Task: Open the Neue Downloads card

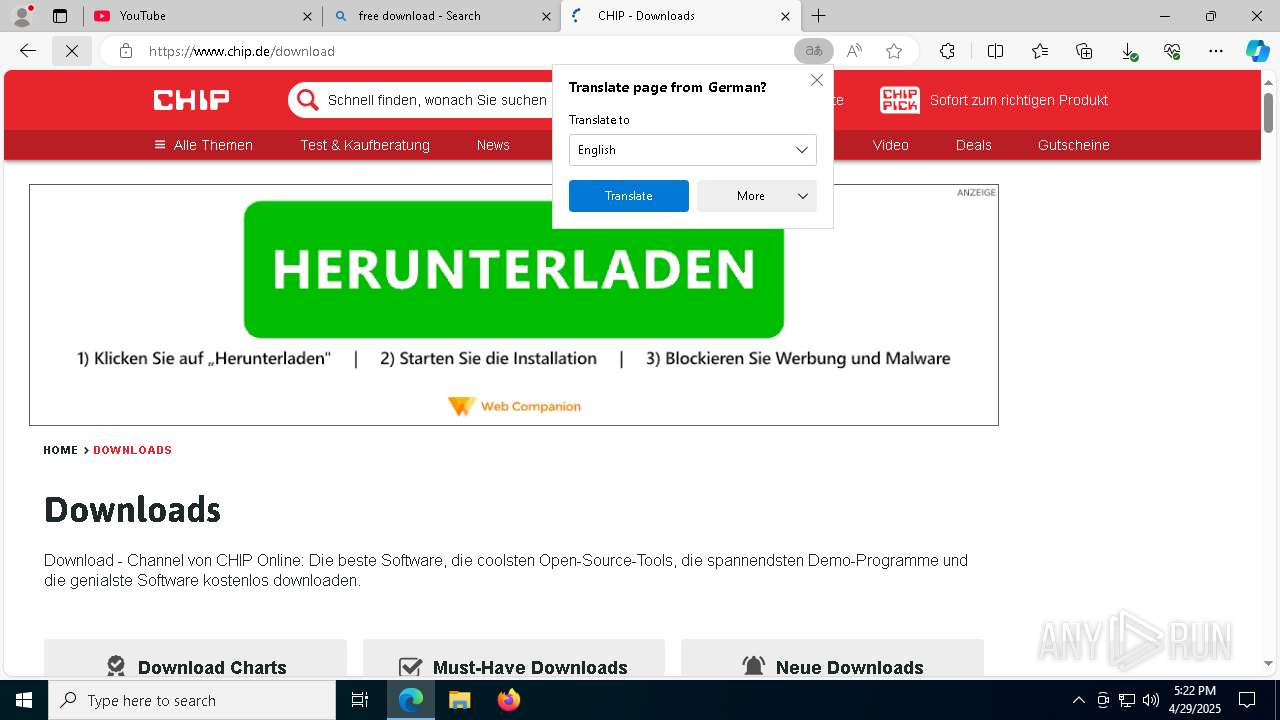Action: 832,659
